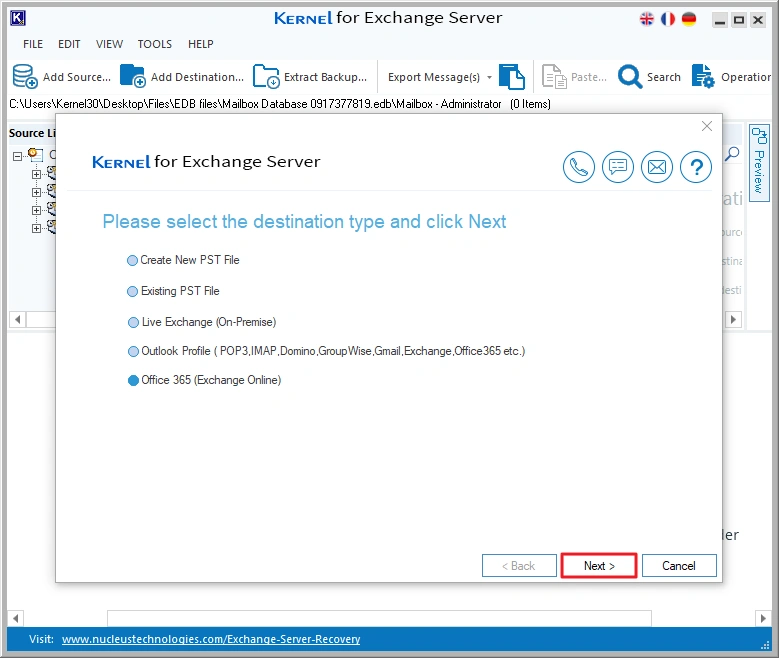Switch language with the French flag

[x=668, y=19]
